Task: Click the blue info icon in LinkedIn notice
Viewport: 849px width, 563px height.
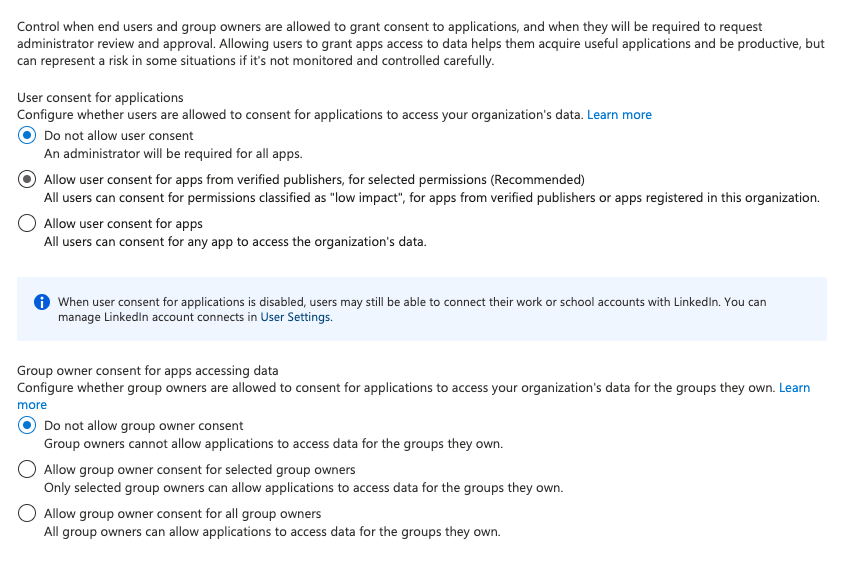Action: (41, 301)
